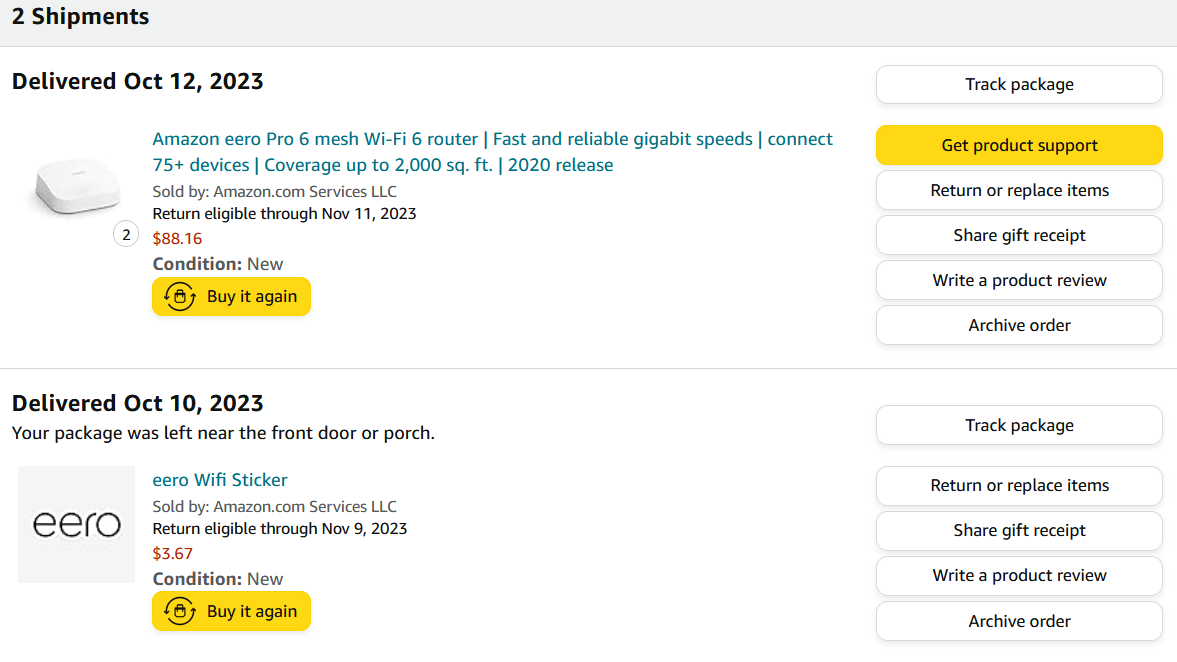
Task: Share gift receipt for Wifi Sticker
Action: click(x=1019, y=530)
